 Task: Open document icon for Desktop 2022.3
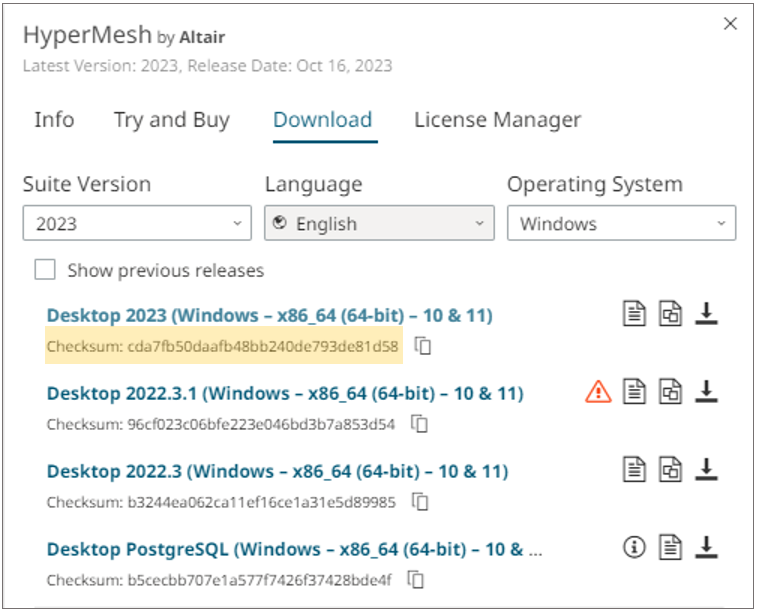[x=634, y=470]
